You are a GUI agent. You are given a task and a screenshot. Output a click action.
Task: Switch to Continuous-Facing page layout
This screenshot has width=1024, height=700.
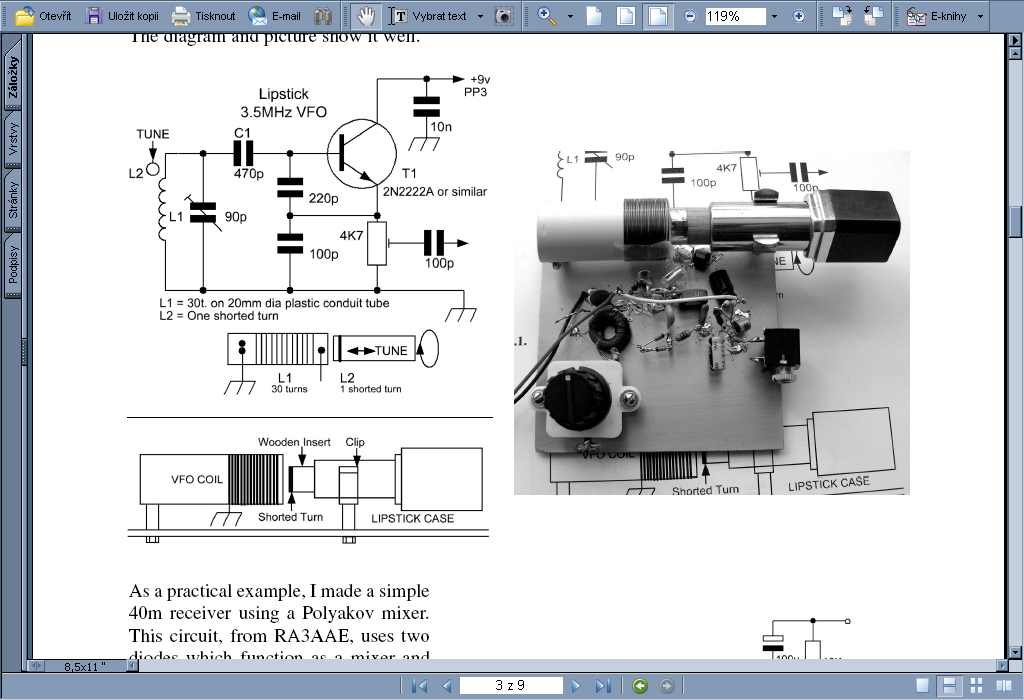coord(976,686)
